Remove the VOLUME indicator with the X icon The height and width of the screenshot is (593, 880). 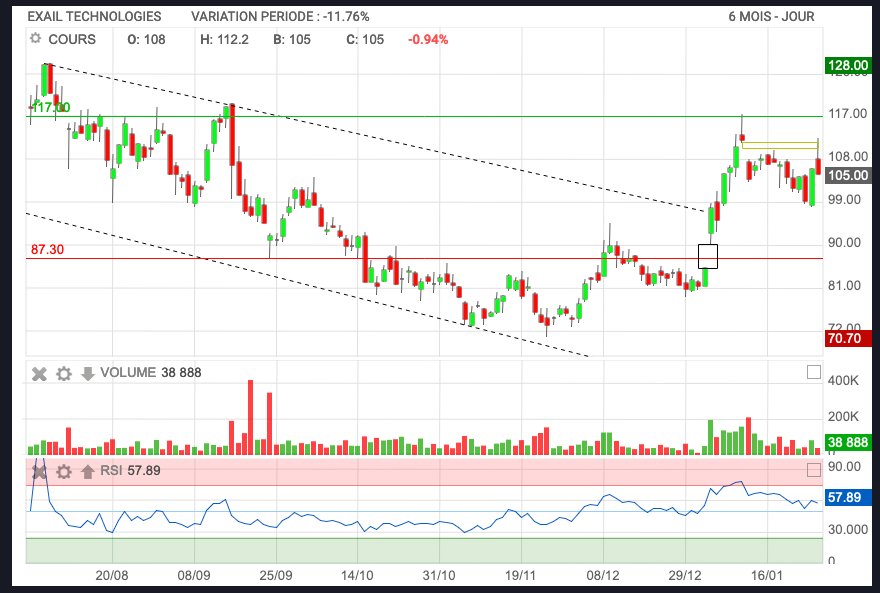pos(40,373)
